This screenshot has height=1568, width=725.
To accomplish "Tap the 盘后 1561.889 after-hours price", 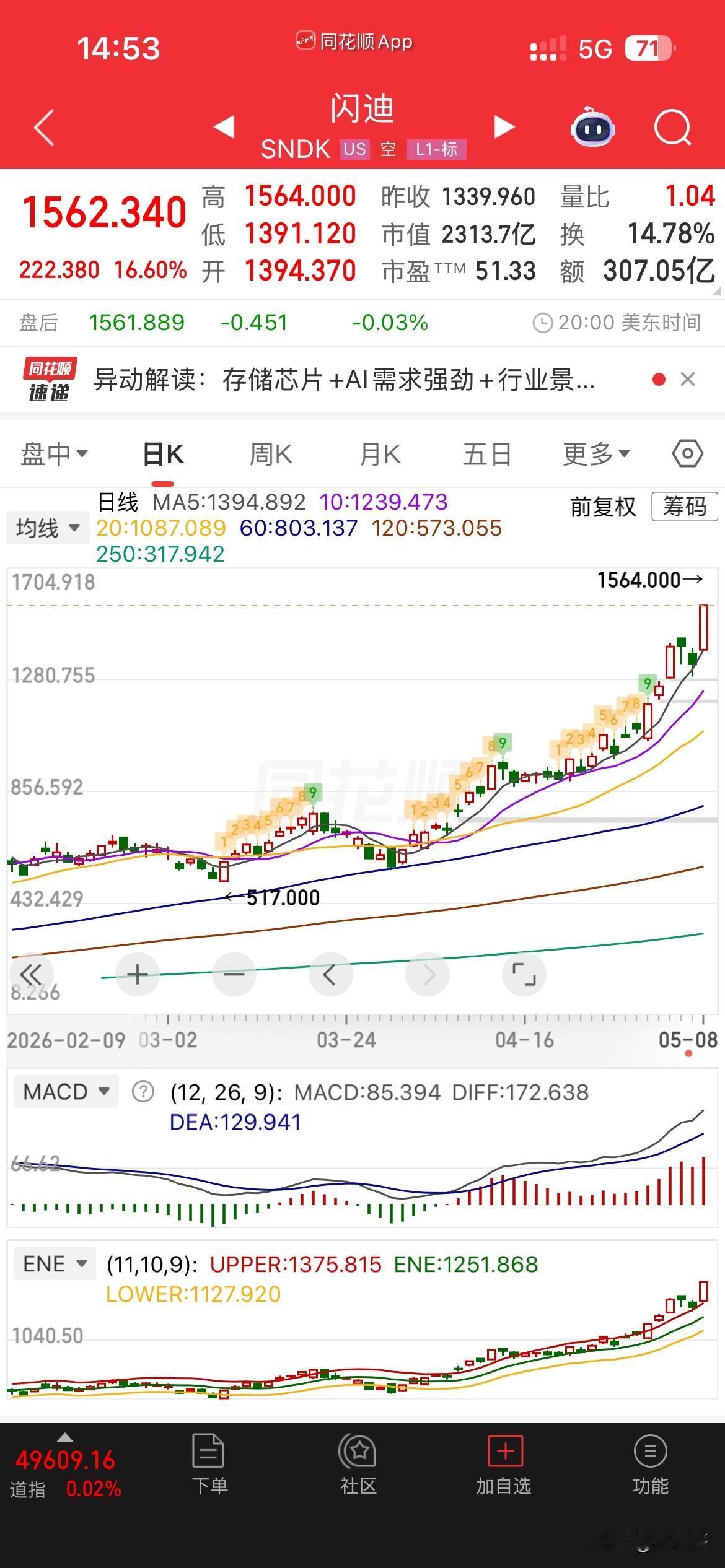I will click(x=136, y=322).
